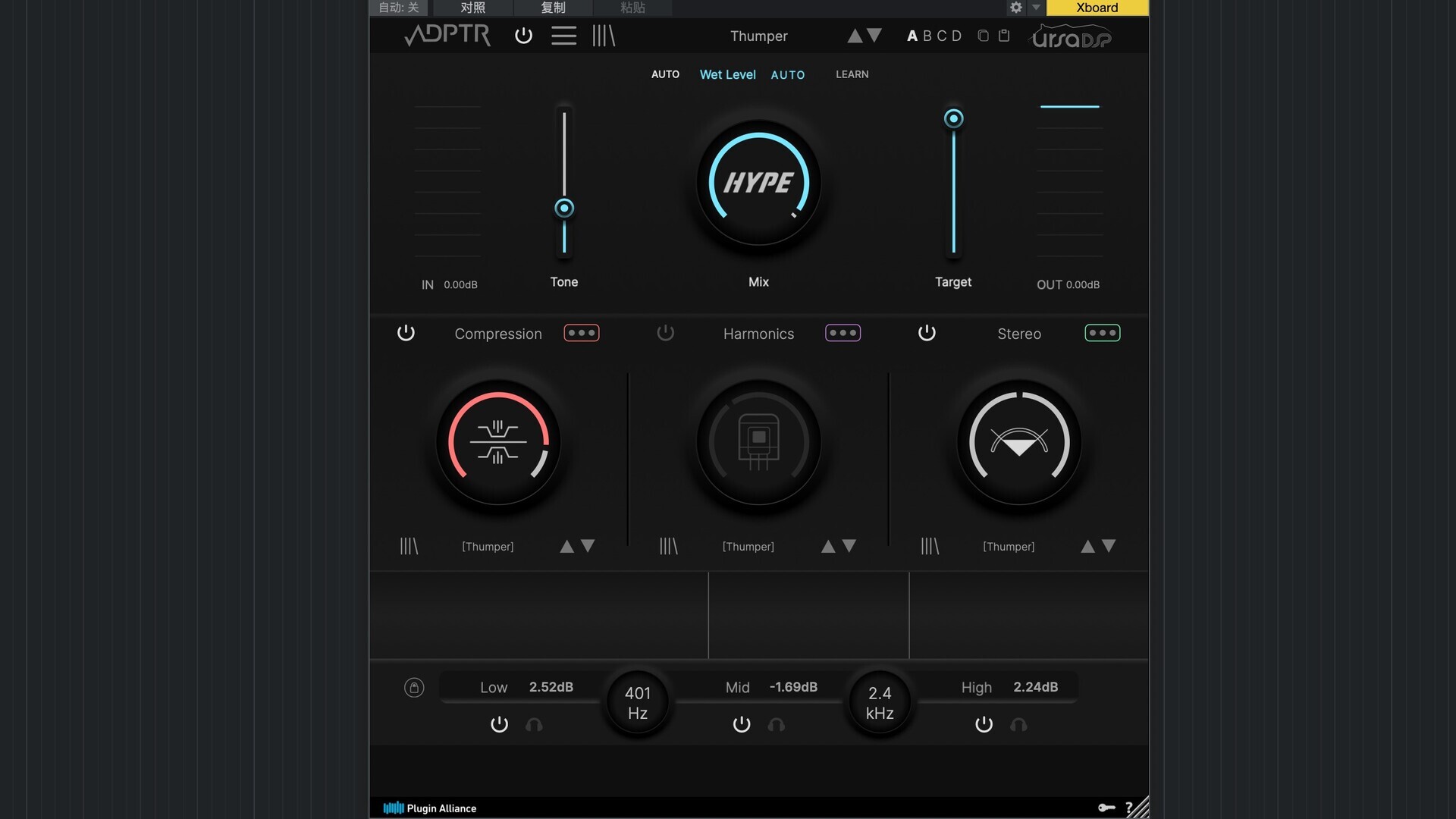Viewport: 1456px width, 819px height.
Task: Adjust the Tone slider handle
Action: tap(564, 208)
